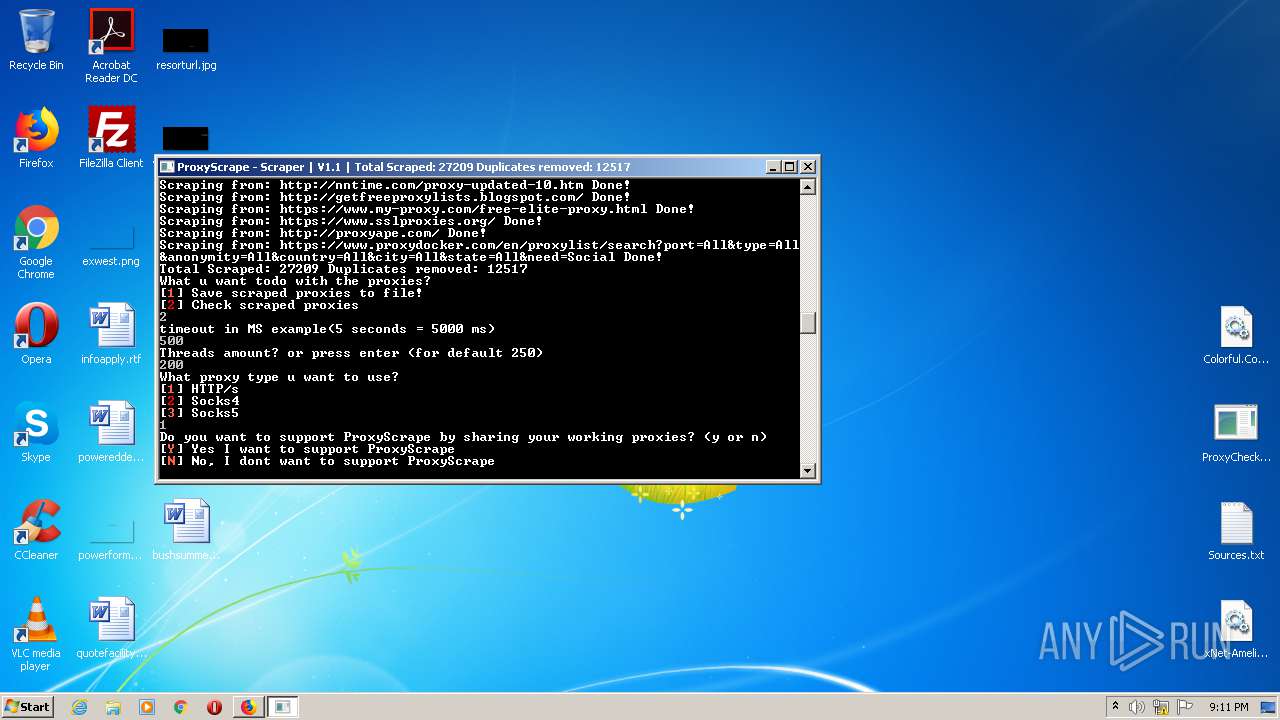
Task: Click the ProxyScrape console title bar icon
Action: pyautogui.click(x=167, y=167)
